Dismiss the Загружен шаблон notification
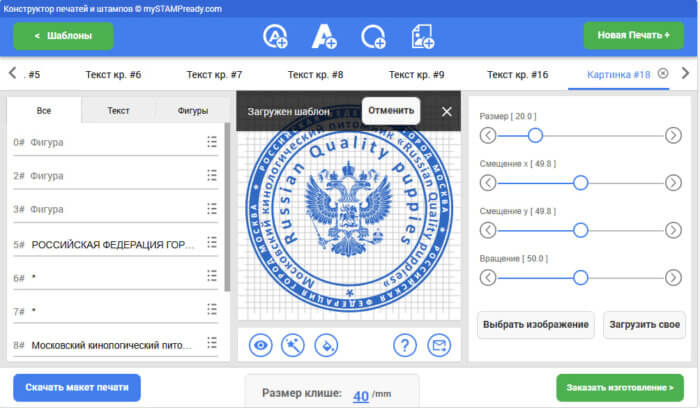This screenshot has height=408, width=700. (x=446, y=111)
